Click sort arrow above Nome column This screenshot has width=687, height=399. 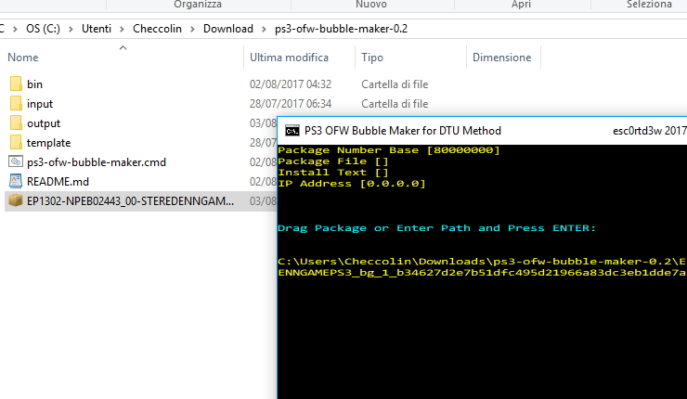[x=123, y=47]
